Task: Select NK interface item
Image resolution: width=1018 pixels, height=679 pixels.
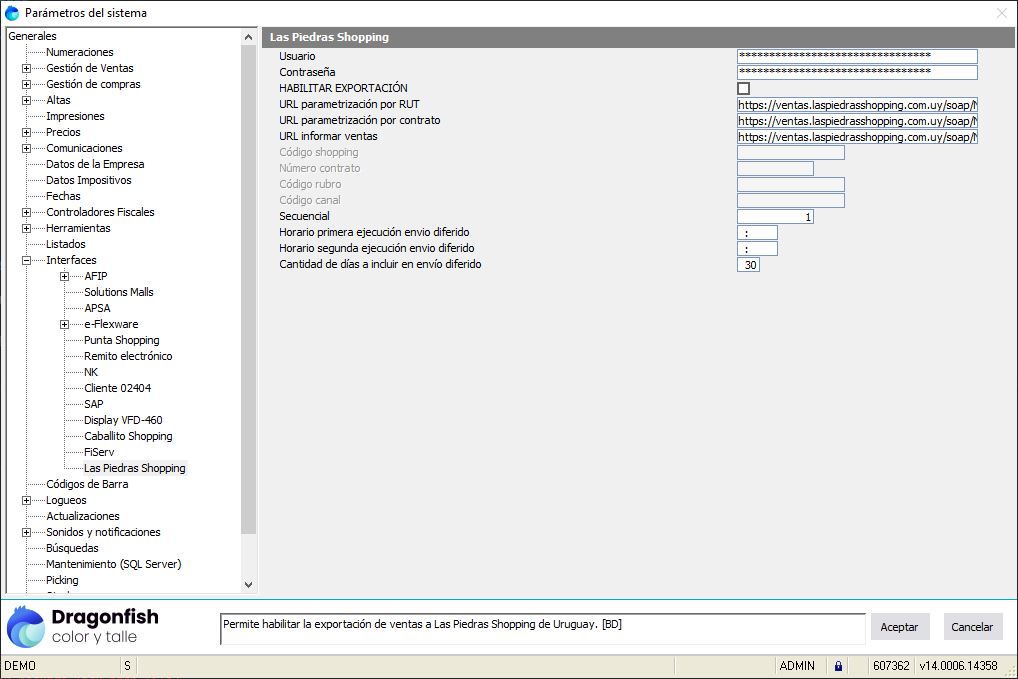Action: click(x=91, y=372)
